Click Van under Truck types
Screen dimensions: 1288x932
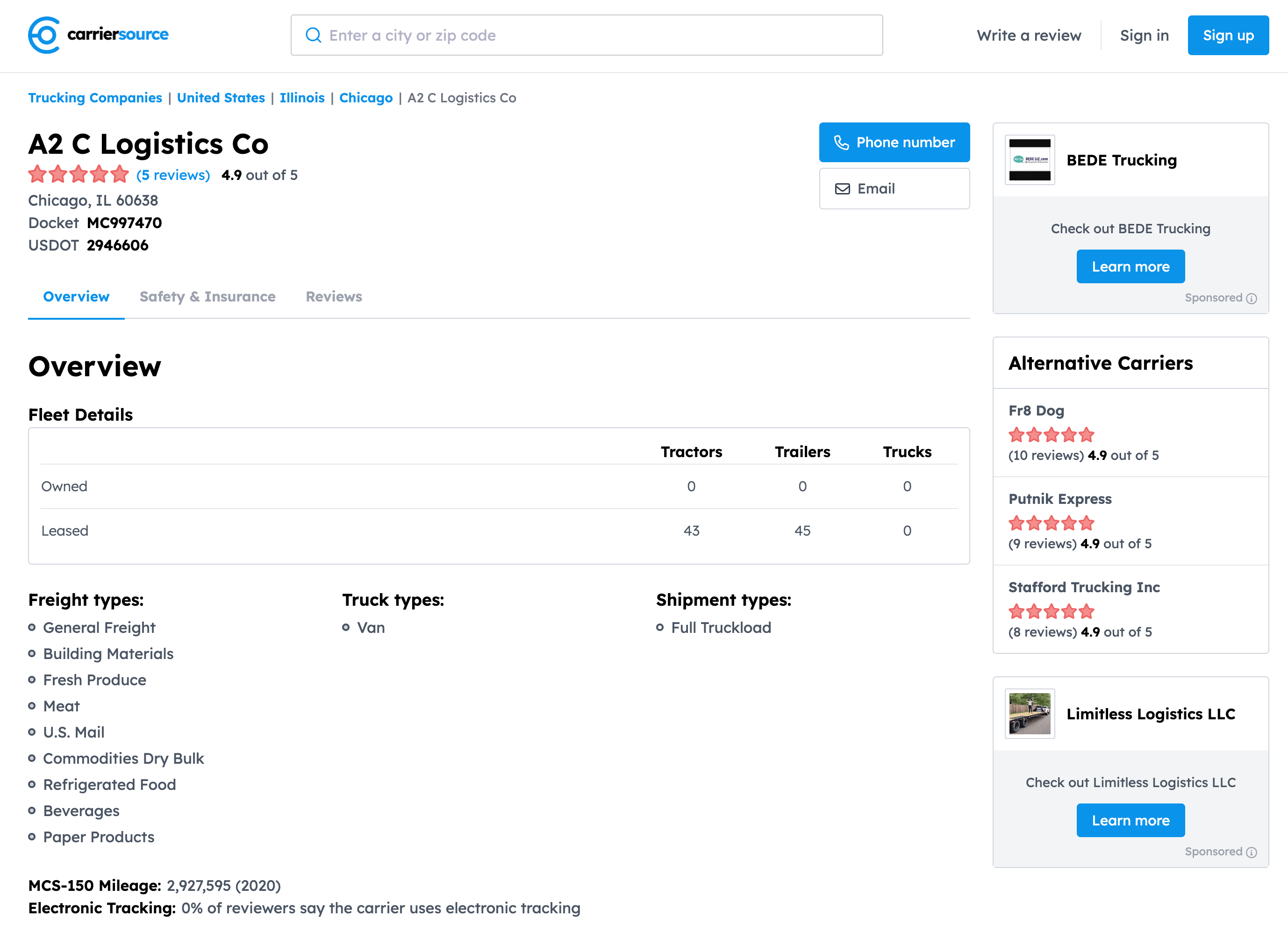(371, 628)
